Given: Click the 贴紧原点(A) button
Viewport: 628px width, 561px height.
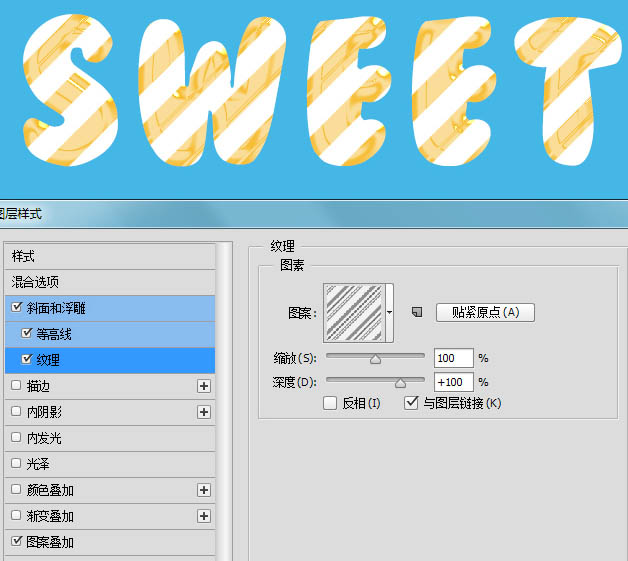Looking at the screenshot, I should click(x=485, y=312).
